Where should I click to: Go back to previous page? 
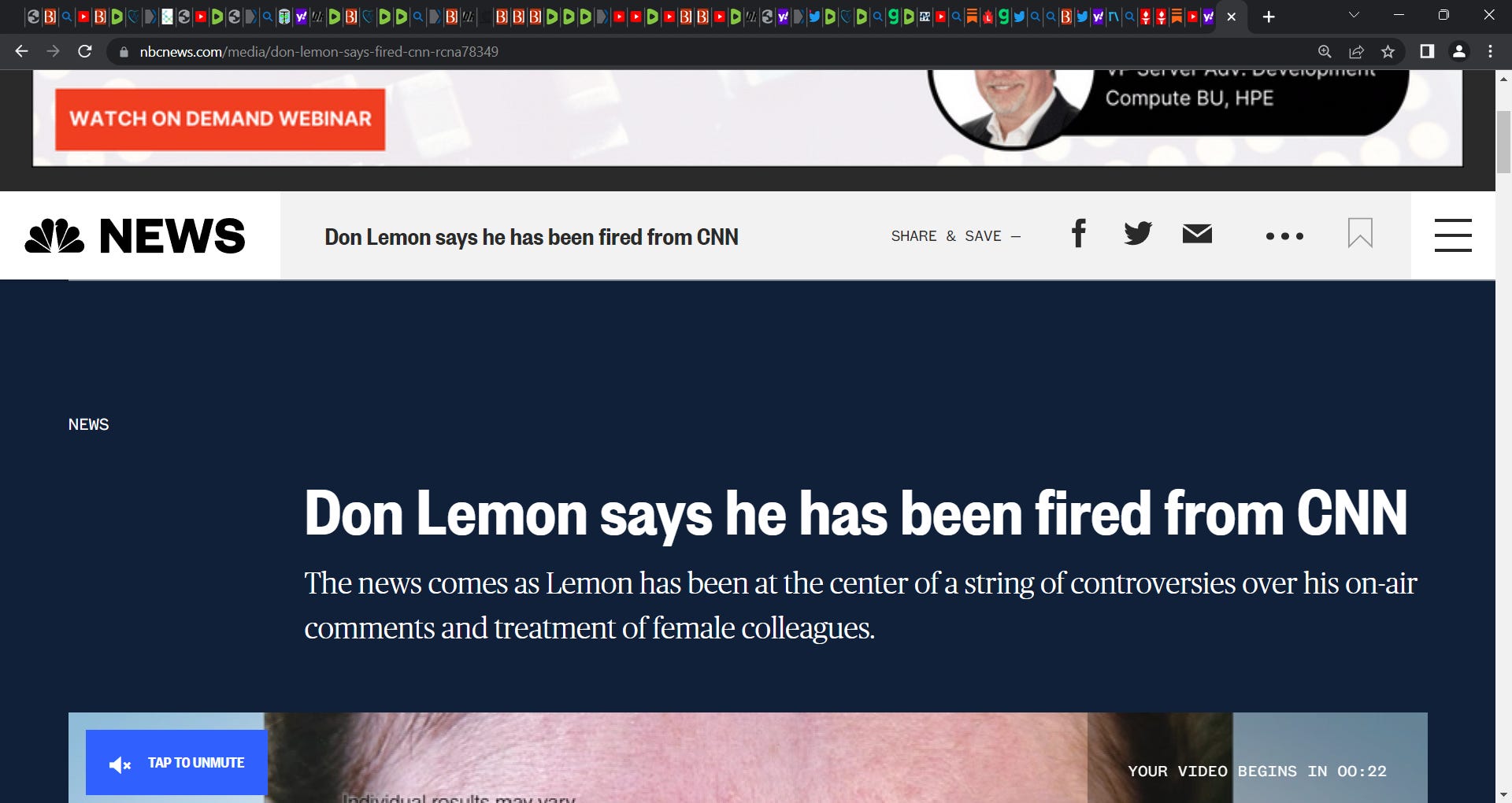[22, 52]
